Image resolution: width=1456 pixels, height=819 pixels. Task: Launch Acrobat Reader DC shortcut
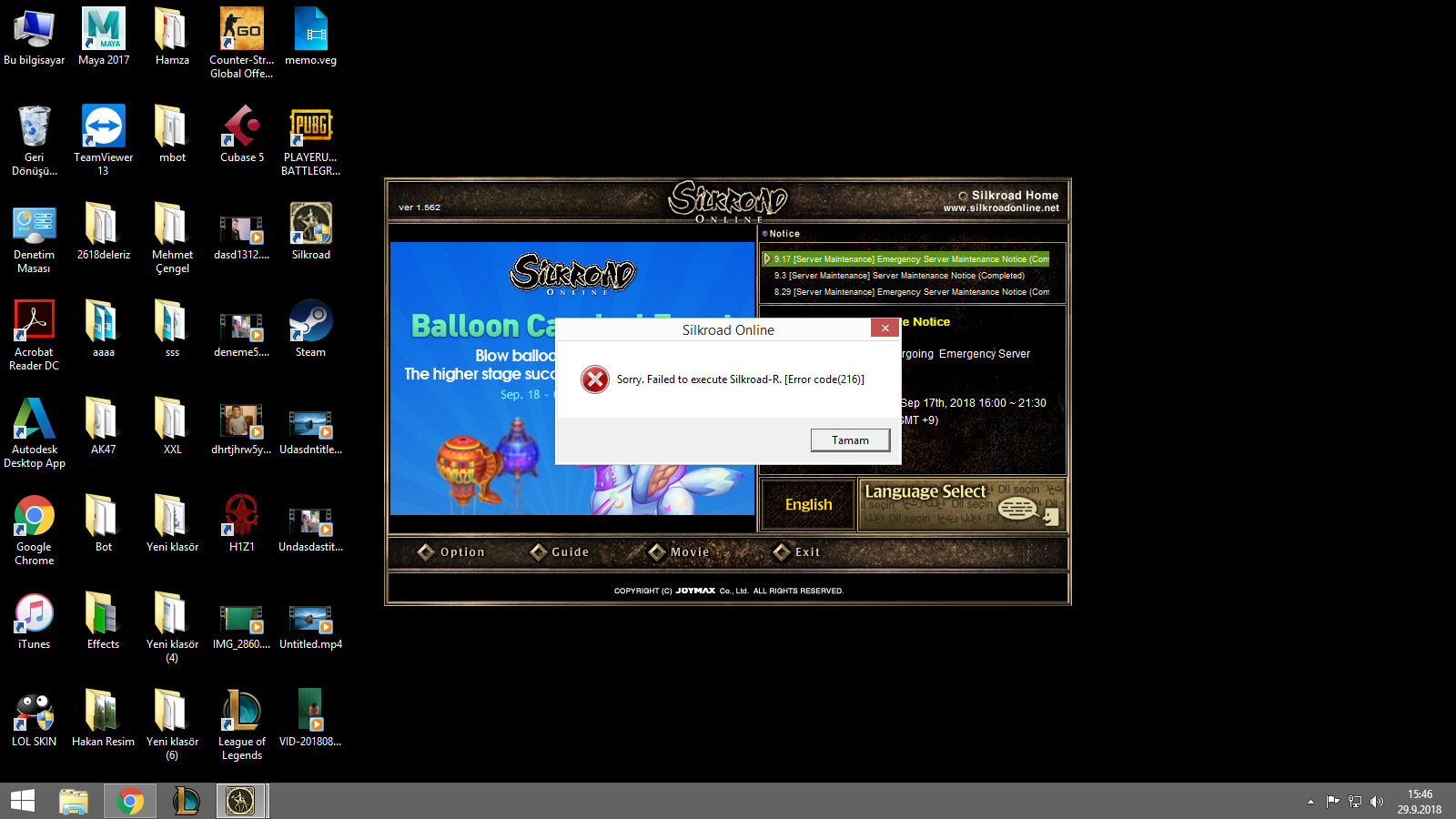pos(35,335)
